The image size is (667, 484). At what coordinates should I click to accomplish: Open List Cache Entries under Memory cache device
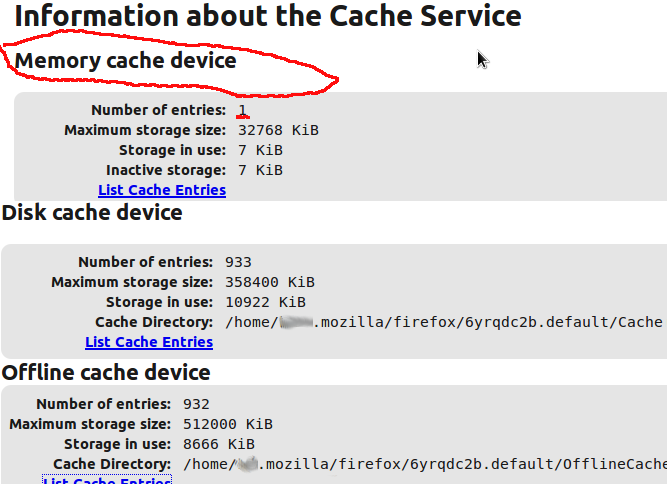click(x=162, y=190)
